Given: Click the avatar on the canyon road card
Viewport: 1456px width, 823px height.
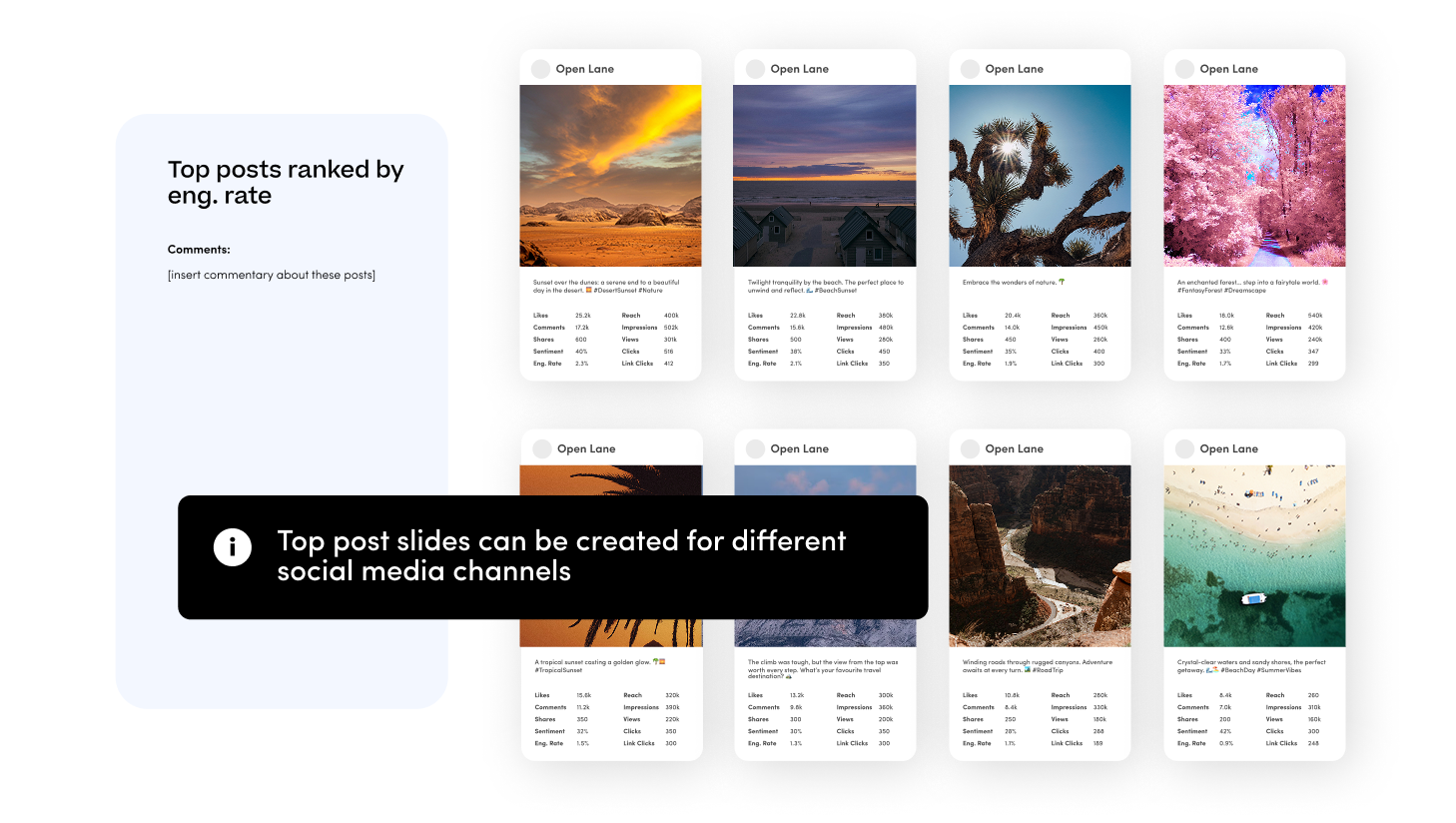Looking at the screenshot, I should tap(970, 448).
